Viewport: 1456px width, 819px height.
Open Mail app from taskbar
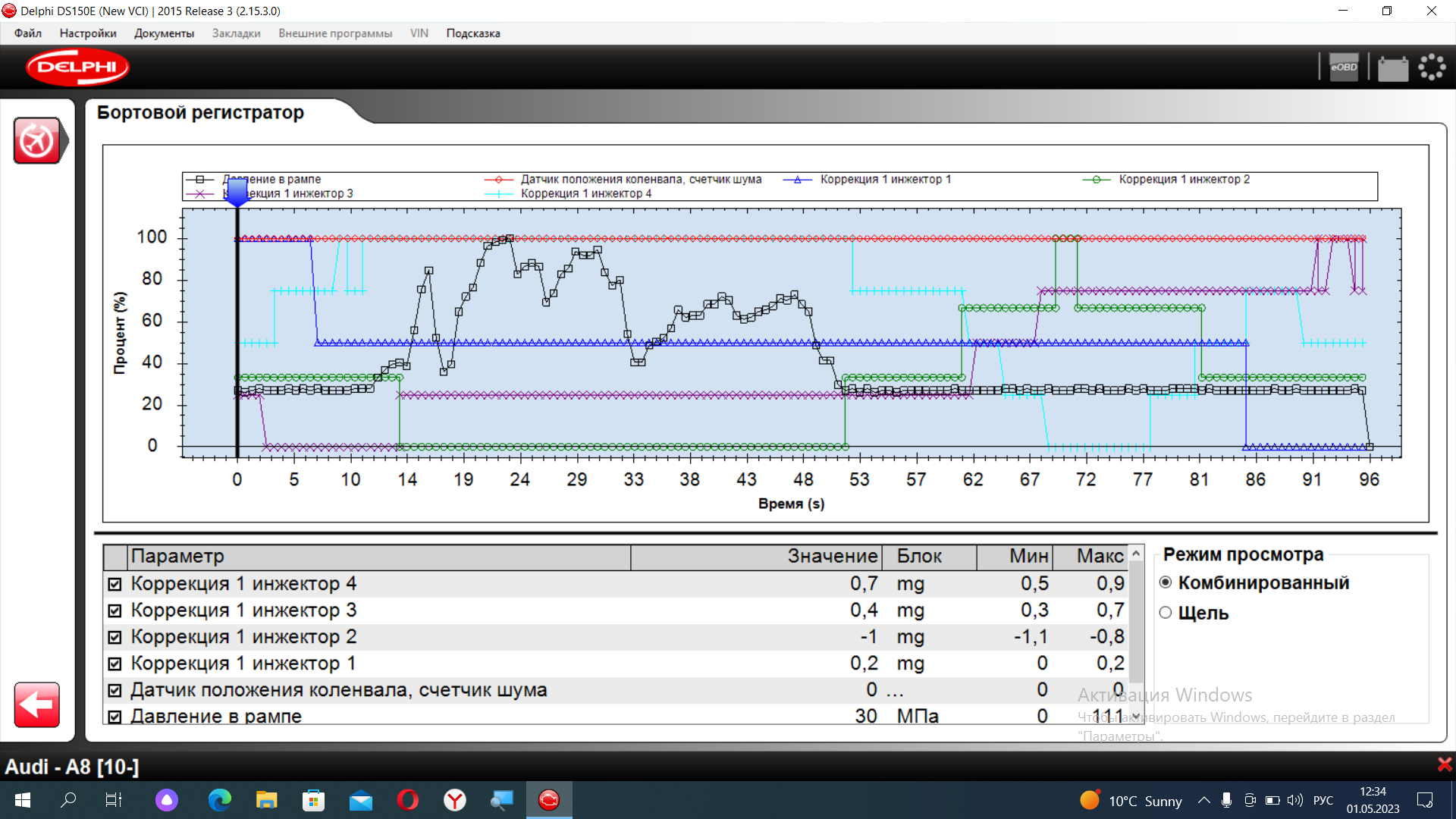[361, 800]
